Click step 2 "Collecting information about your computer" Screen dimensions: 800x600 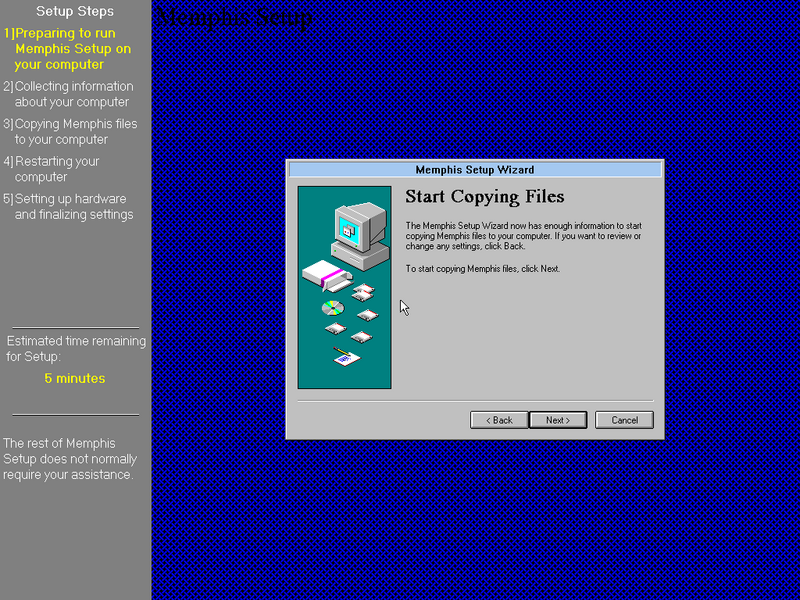[x=68, y=94]
